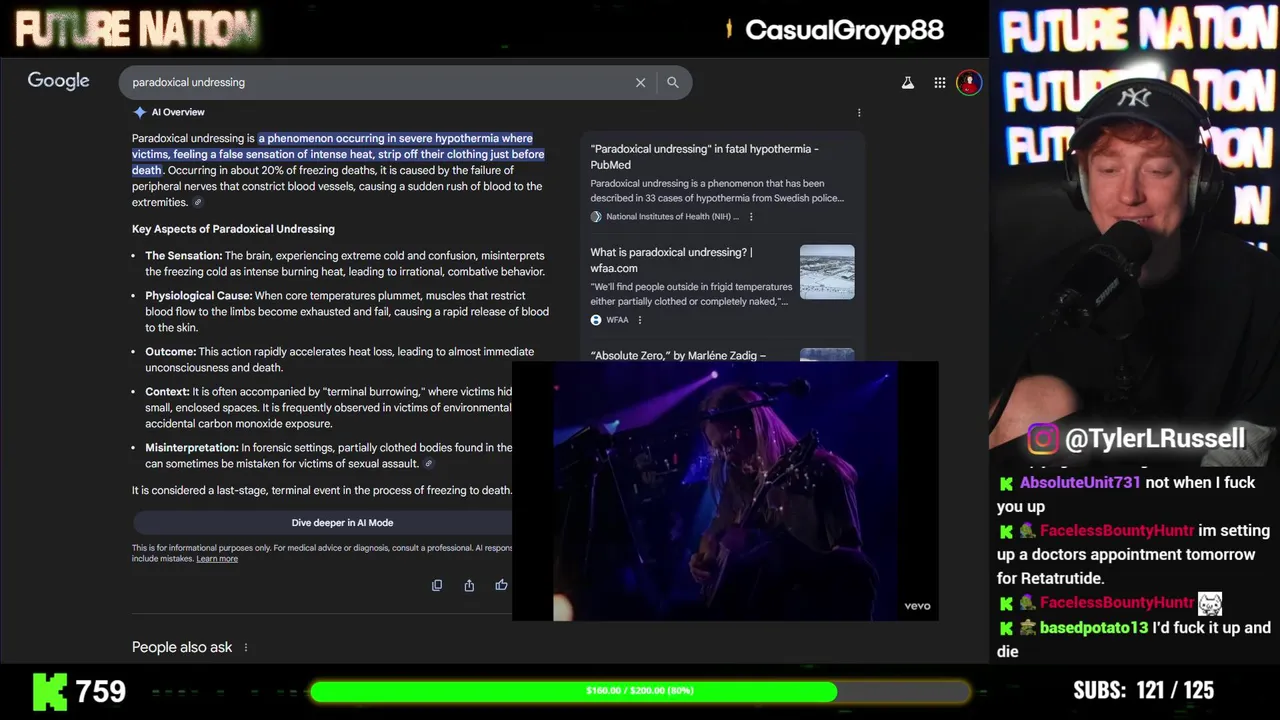Click the 'Outcome:' bullet label

coord(171,351)
